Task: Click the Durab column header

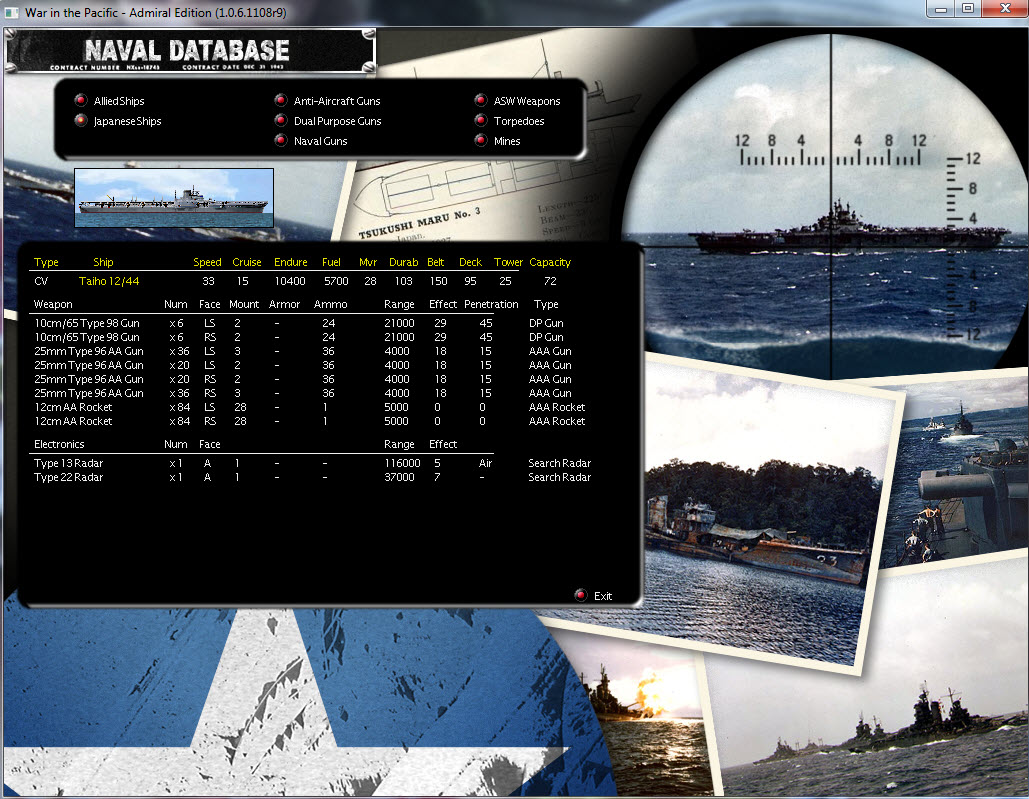Action: coord(403,262)
